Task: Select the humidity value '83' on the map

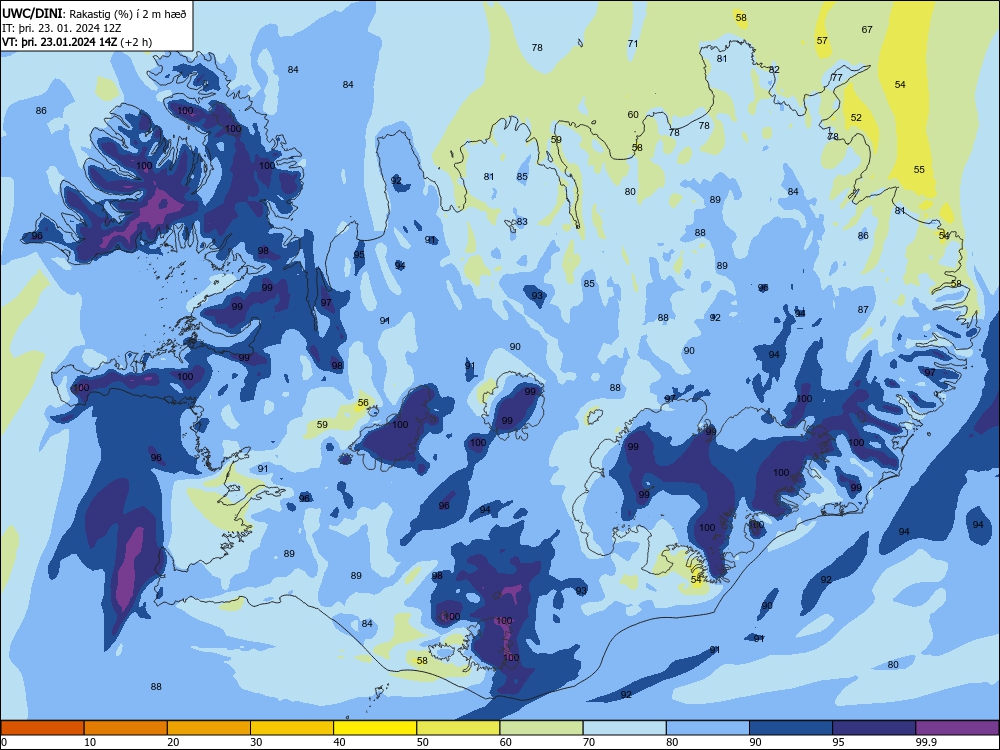Action: 522,221
